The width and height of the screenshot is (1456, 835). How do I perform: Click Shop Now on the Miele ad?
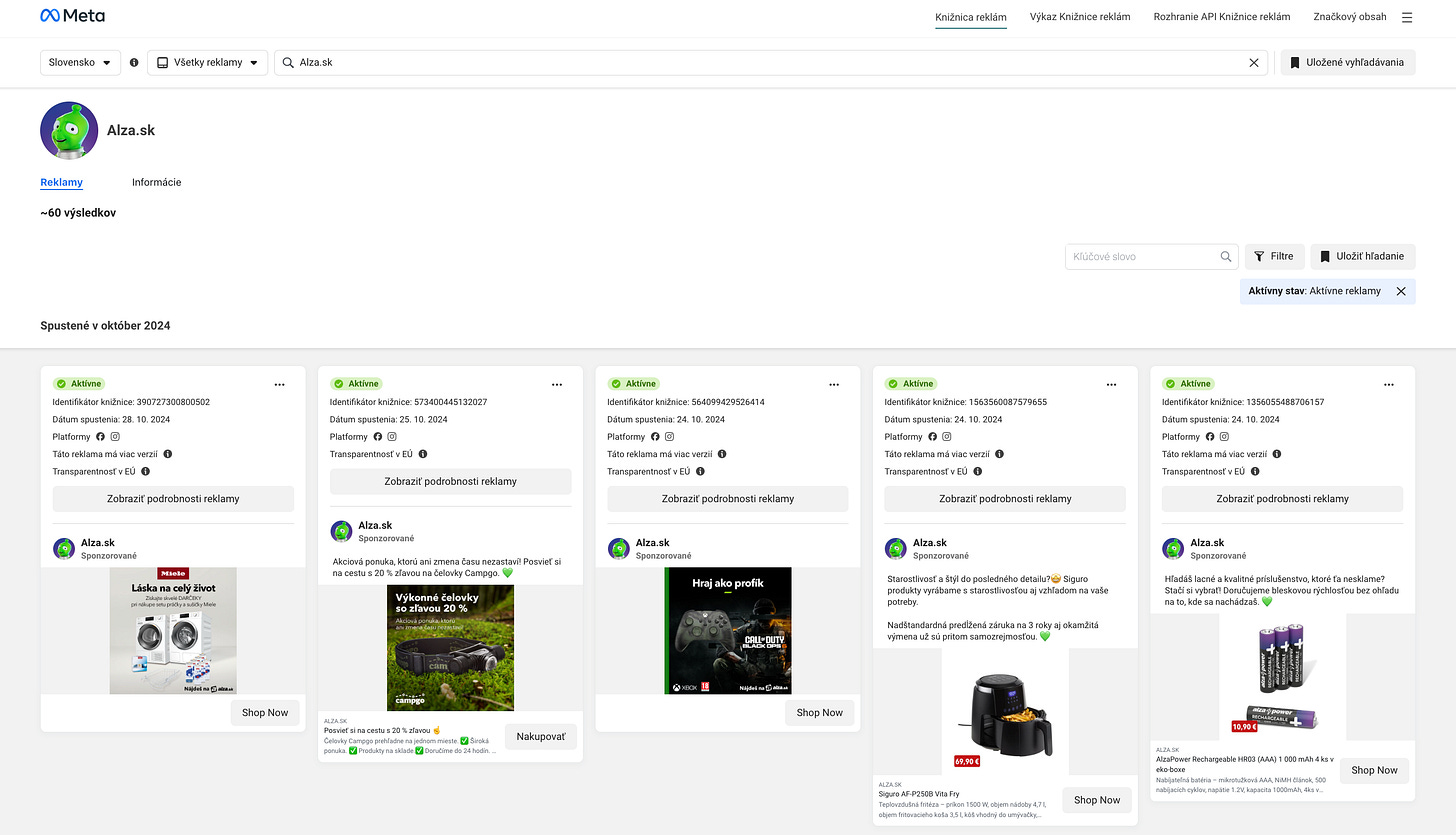265,713
